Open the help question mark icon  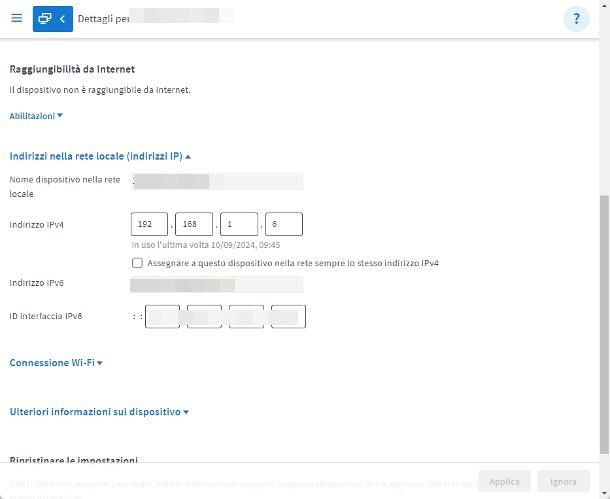(576, 19)
